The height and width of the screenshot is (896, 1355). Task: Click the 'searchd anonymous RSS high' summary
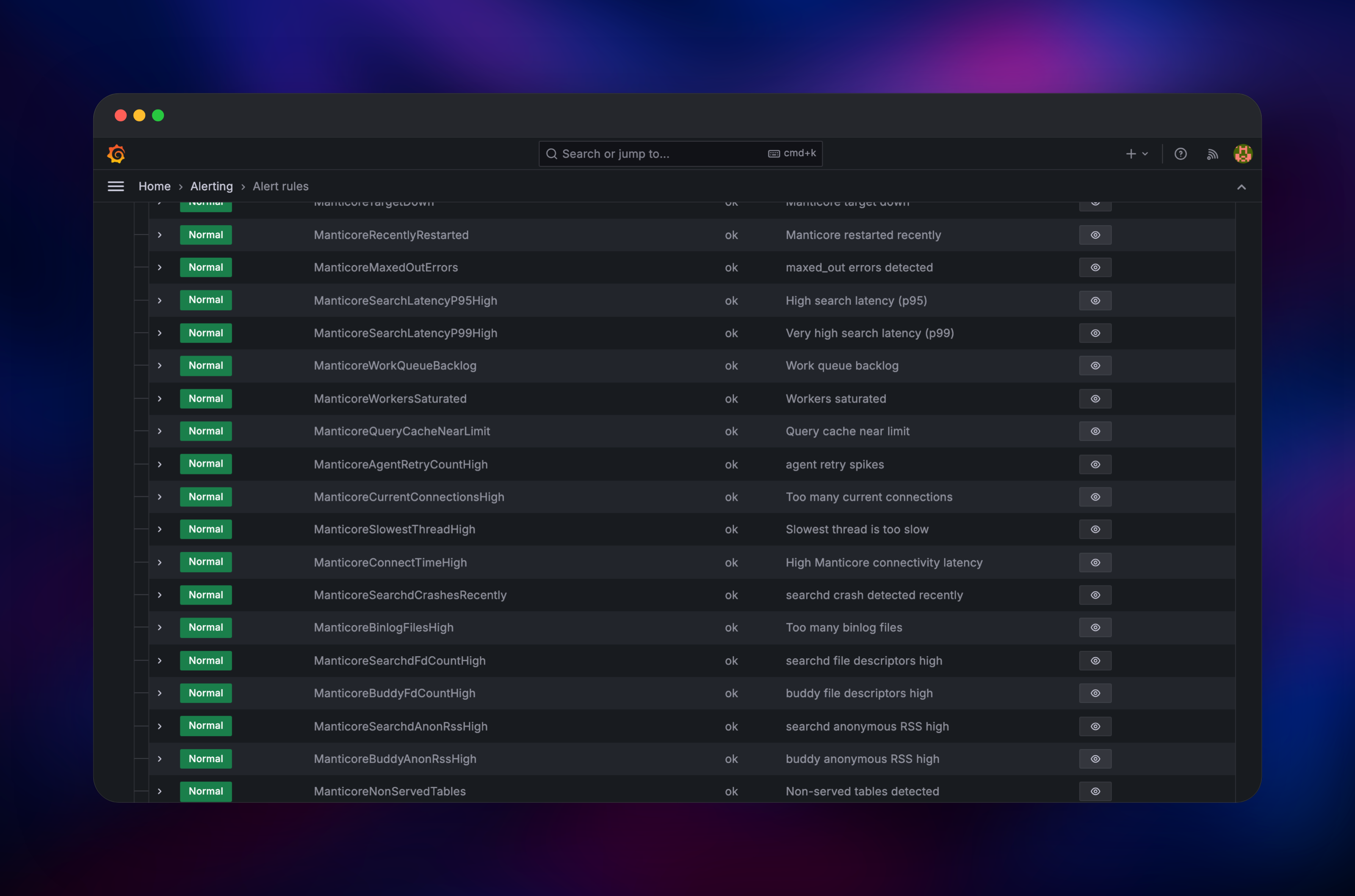point(867,726)
